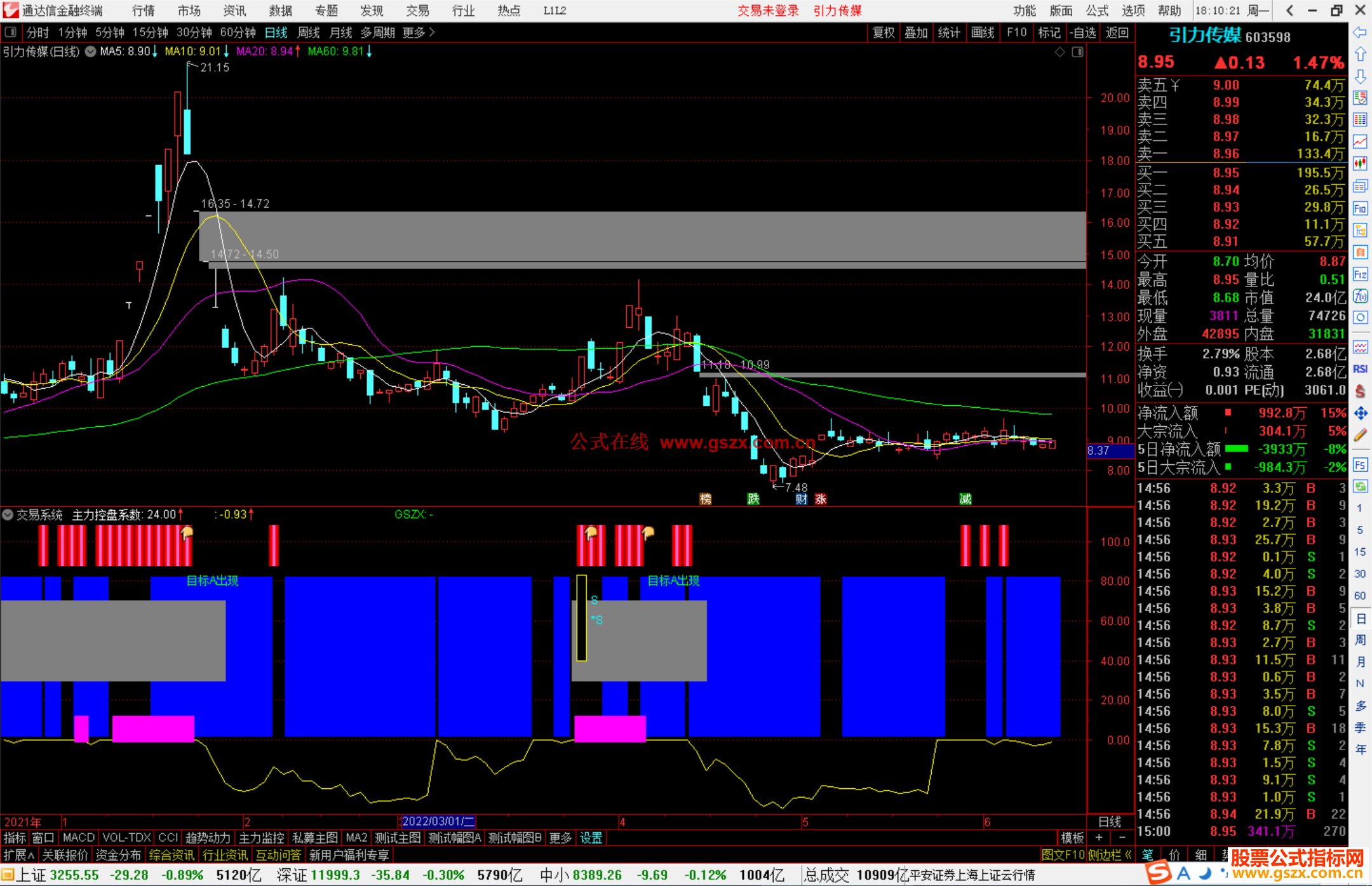The image size is (1372, 886).
Task: Open the 公式 menu in title bar
Action: tap(1097, 10)
